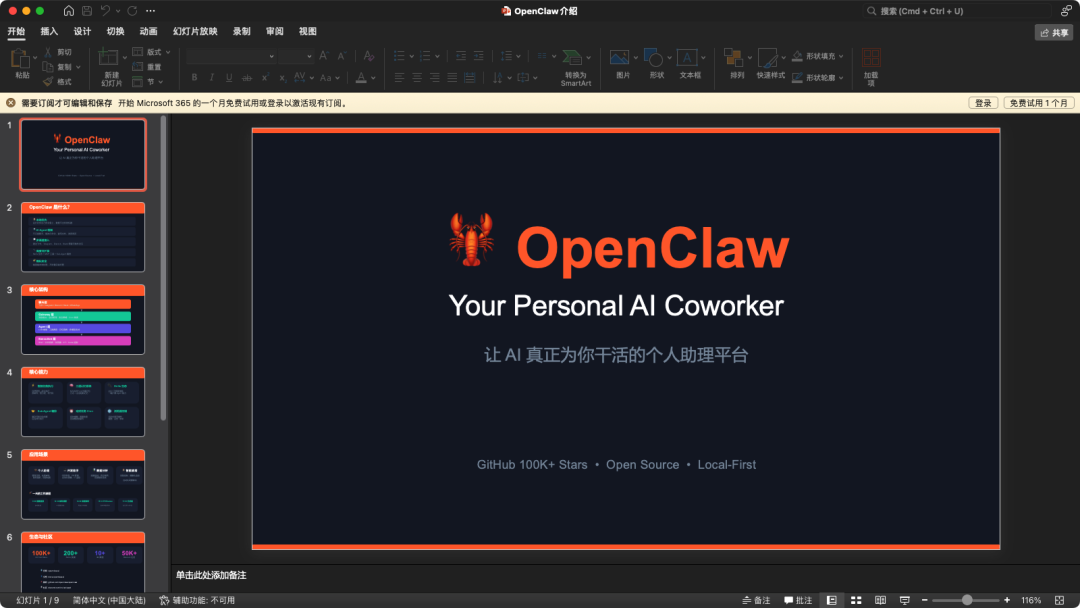Open the Animations (动画) tab
This screenshot has width=1080, height=608.
[x=148, y=32]
